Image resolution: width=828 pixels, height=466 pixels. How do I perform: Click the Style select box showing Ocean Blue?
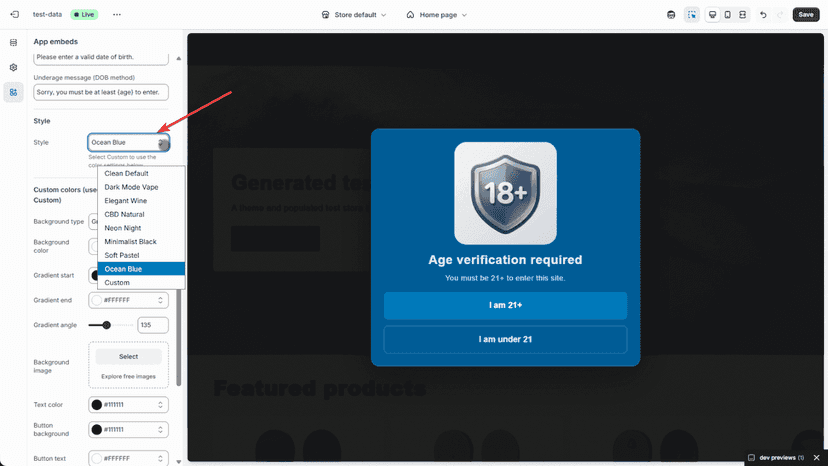(x=128, y=142)
